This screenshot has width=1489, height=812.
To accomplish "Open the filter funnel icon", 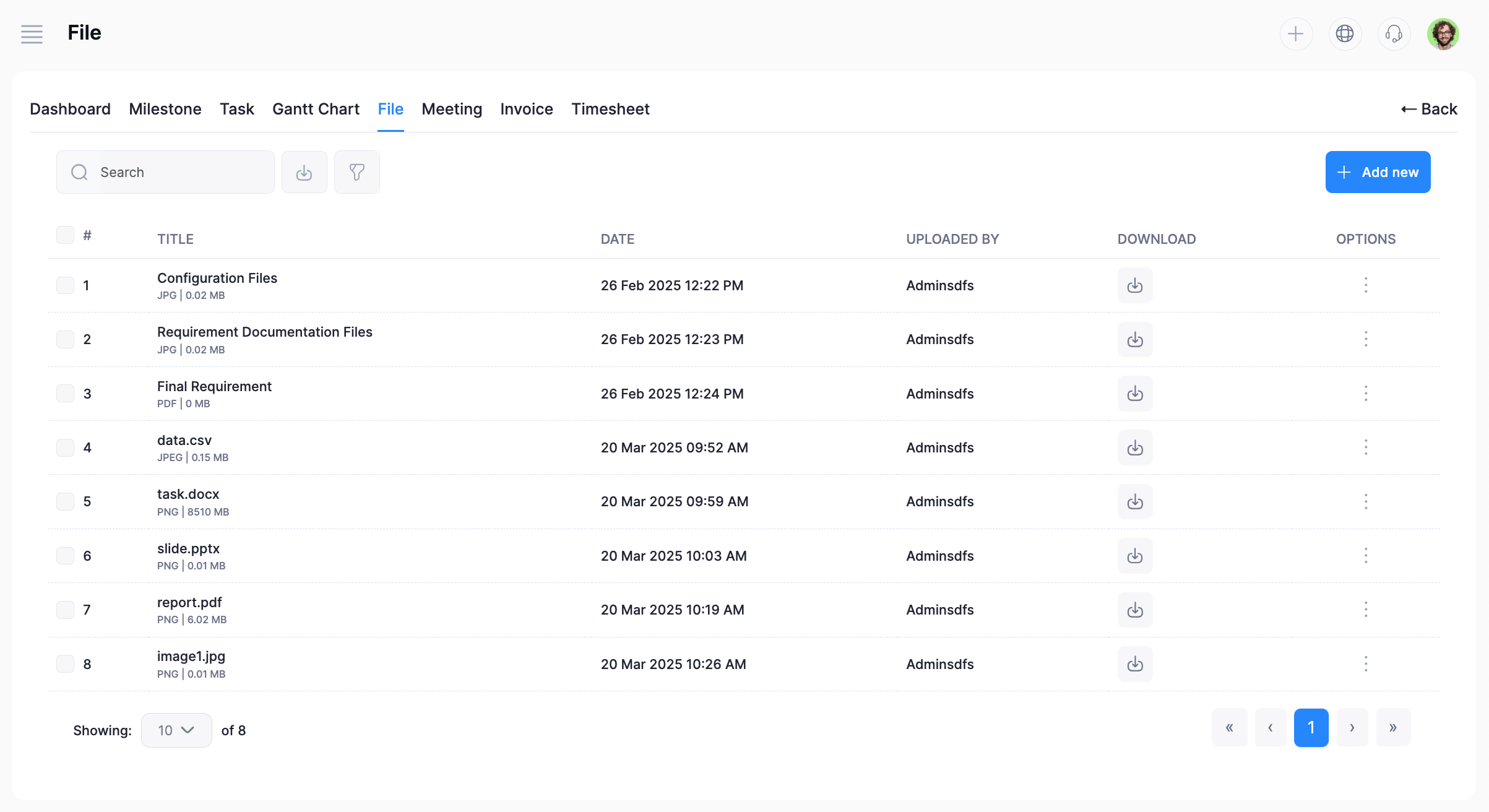I will [357, 172].
